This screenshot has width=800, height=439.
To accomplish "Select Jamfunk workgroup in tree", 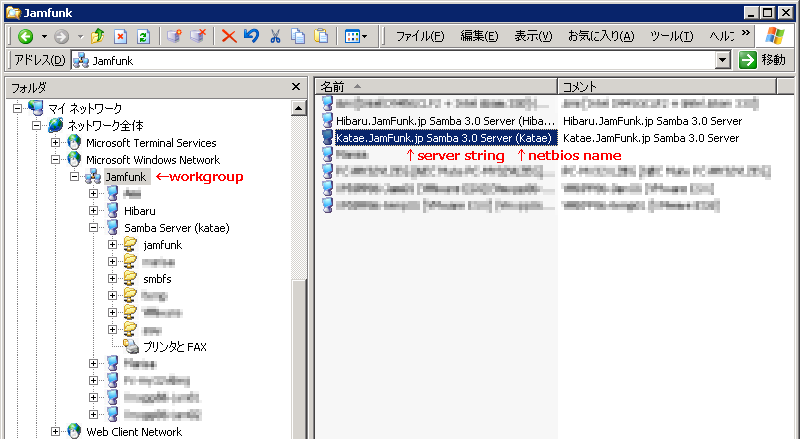I will [x=126, y=177].
